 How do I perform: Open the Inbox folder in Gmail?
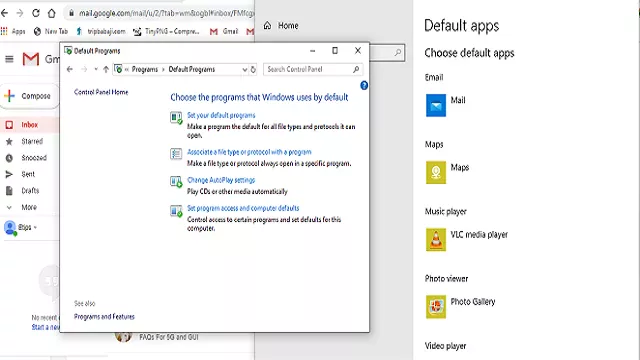(x=29, y=125)
